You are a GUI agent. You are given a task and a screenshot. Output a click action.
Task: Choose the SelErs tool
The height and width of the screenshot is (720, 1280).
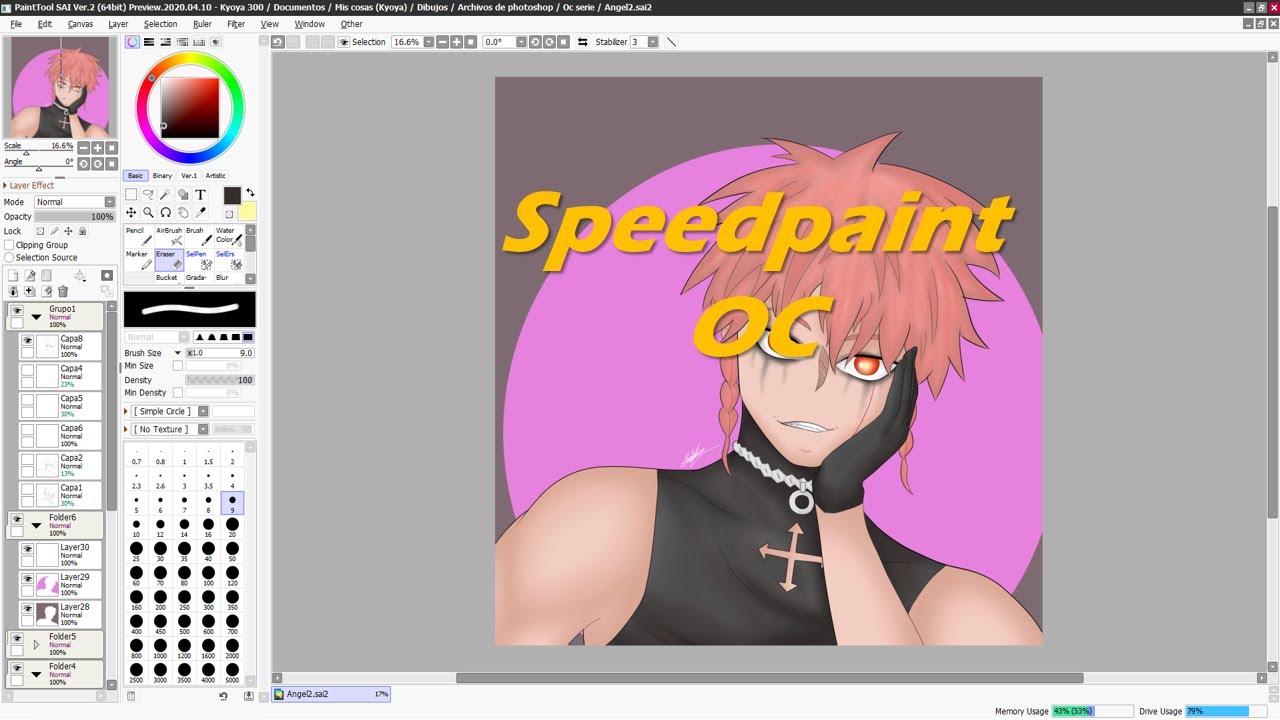pos(229,260)
